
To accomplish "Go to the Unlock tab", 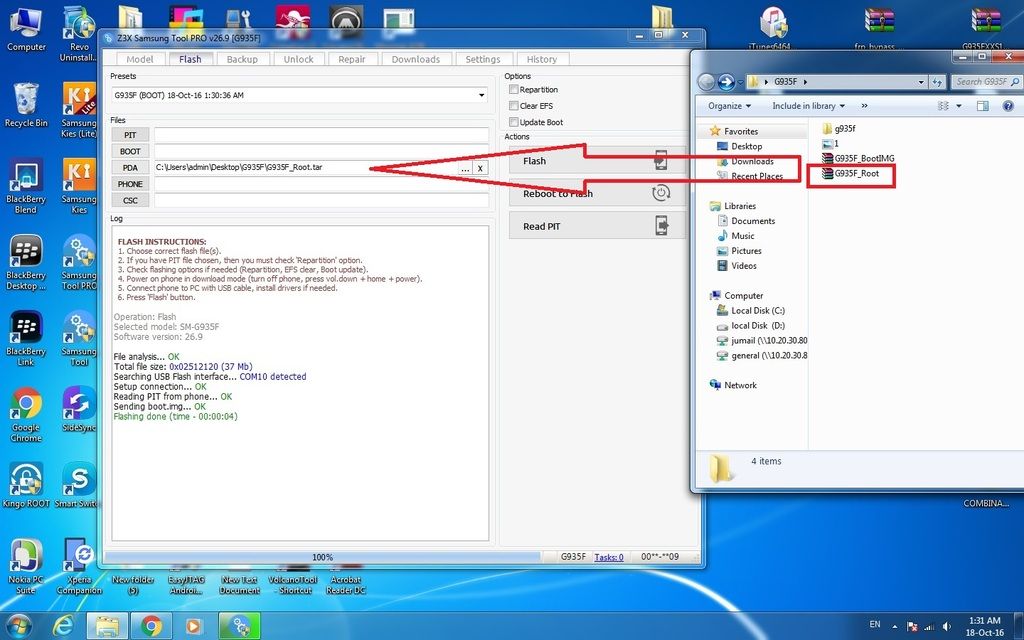I will (x=298, y=59).
